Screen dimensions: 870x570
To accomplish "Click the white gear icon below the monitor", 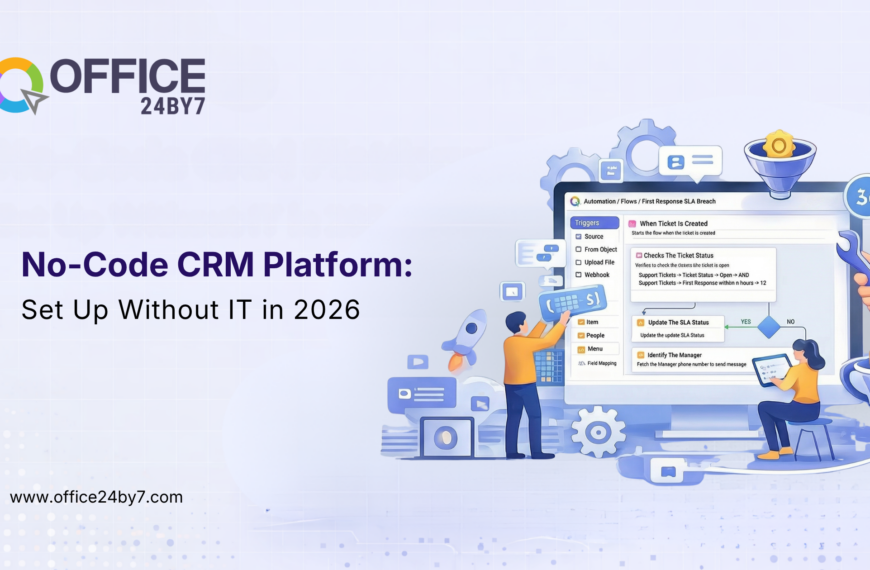I will pos(598,432).
